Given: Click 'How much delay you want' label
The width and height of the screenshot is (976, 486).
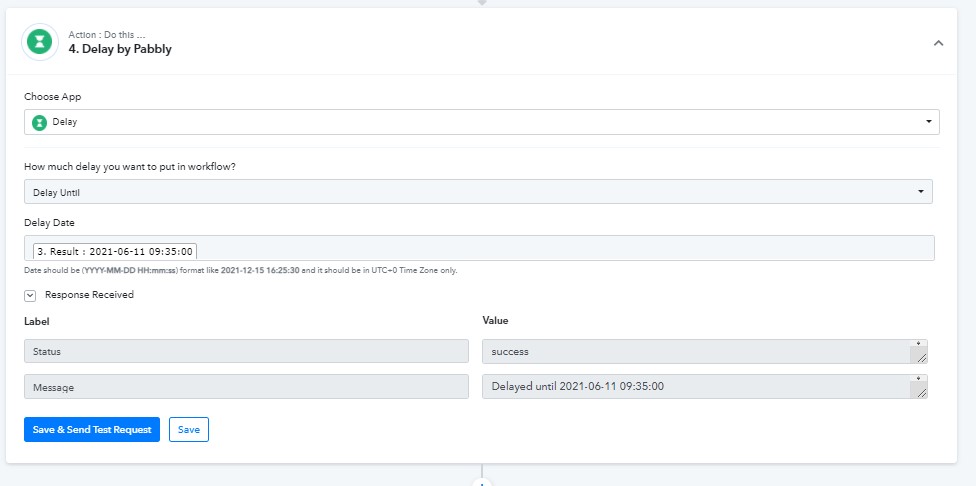Looking at the screenshot, I should [x=129, y=167].
